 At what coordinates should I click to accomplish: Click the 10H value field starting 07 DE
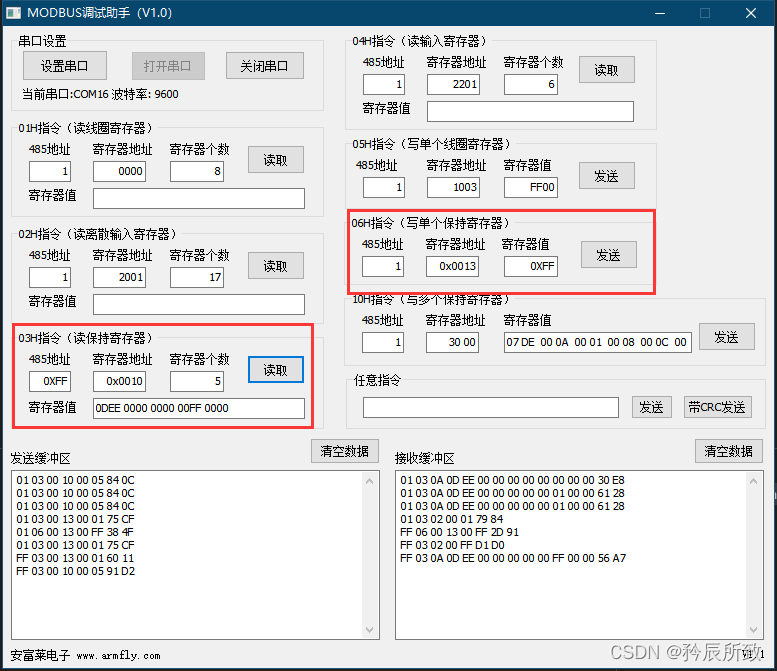tap(598, 342)
